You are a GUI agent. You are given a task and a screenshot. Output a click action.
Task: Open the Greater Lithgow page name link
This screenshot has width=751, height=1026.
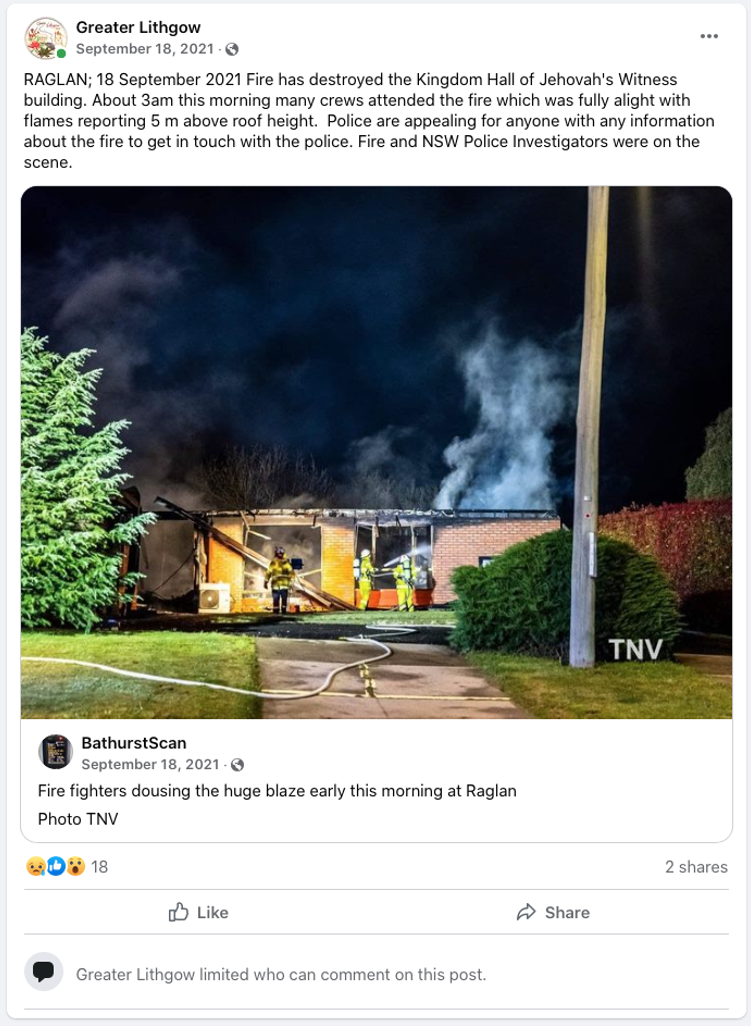(x=138, y=27)
